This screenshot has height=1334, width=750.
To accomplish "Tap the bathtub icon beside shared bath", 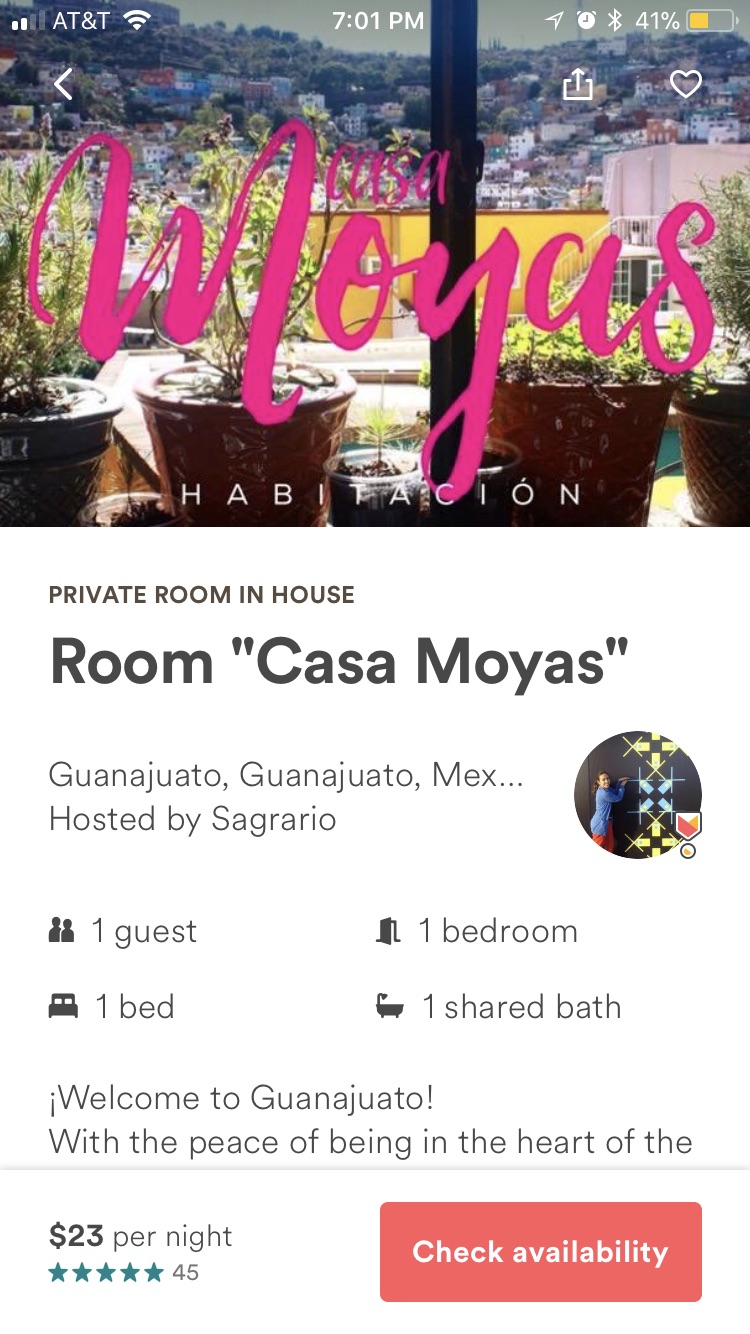I will 389,1007.
